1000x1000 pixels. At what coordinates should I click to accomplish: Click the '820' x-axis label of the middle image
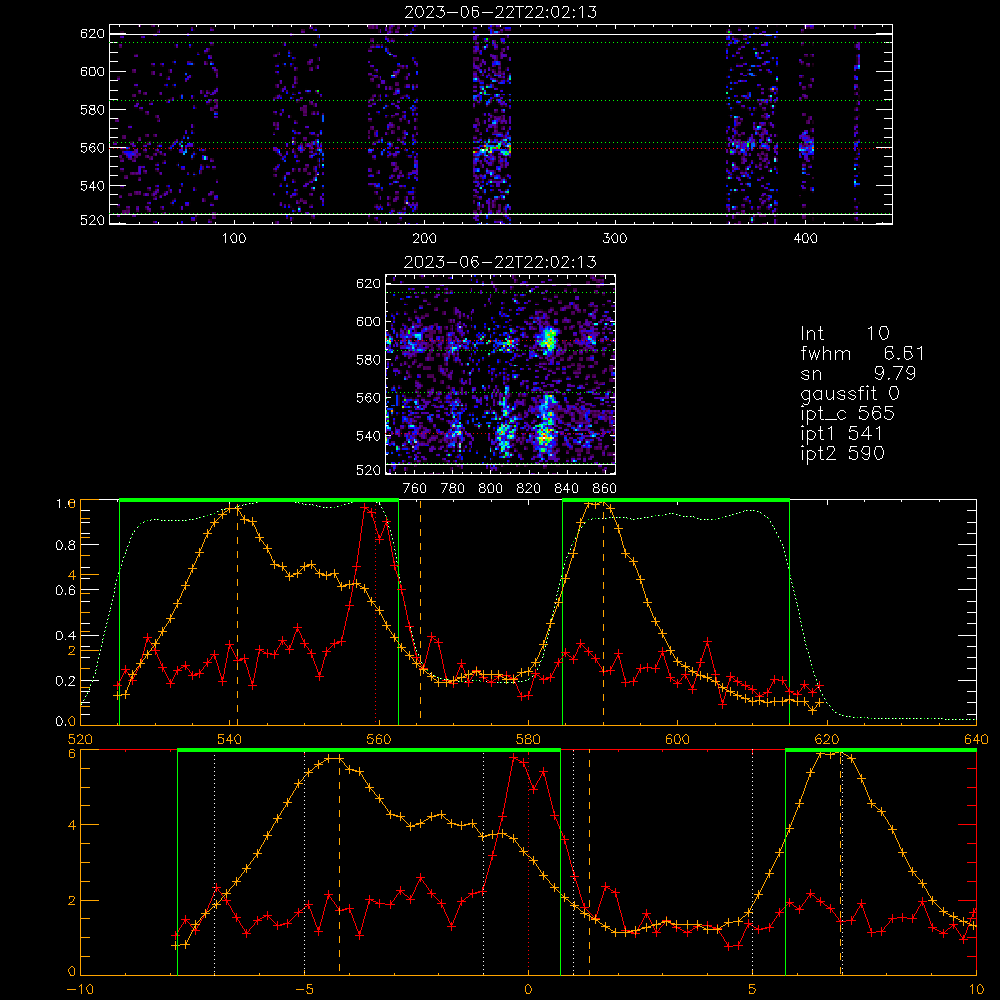(529, 489)
